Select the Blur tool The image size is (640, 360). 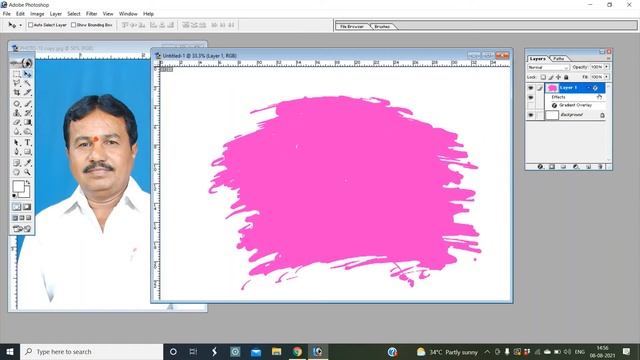pos(17,131)
